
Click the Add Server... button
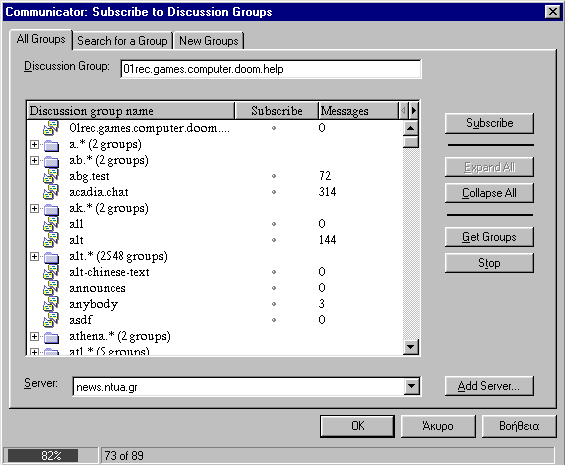point(489,386)
